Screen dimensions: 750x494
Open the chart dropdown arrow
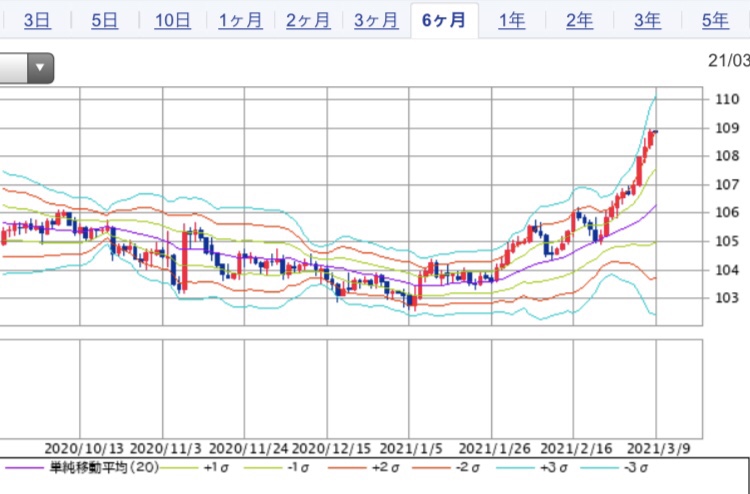pos(40,68)
